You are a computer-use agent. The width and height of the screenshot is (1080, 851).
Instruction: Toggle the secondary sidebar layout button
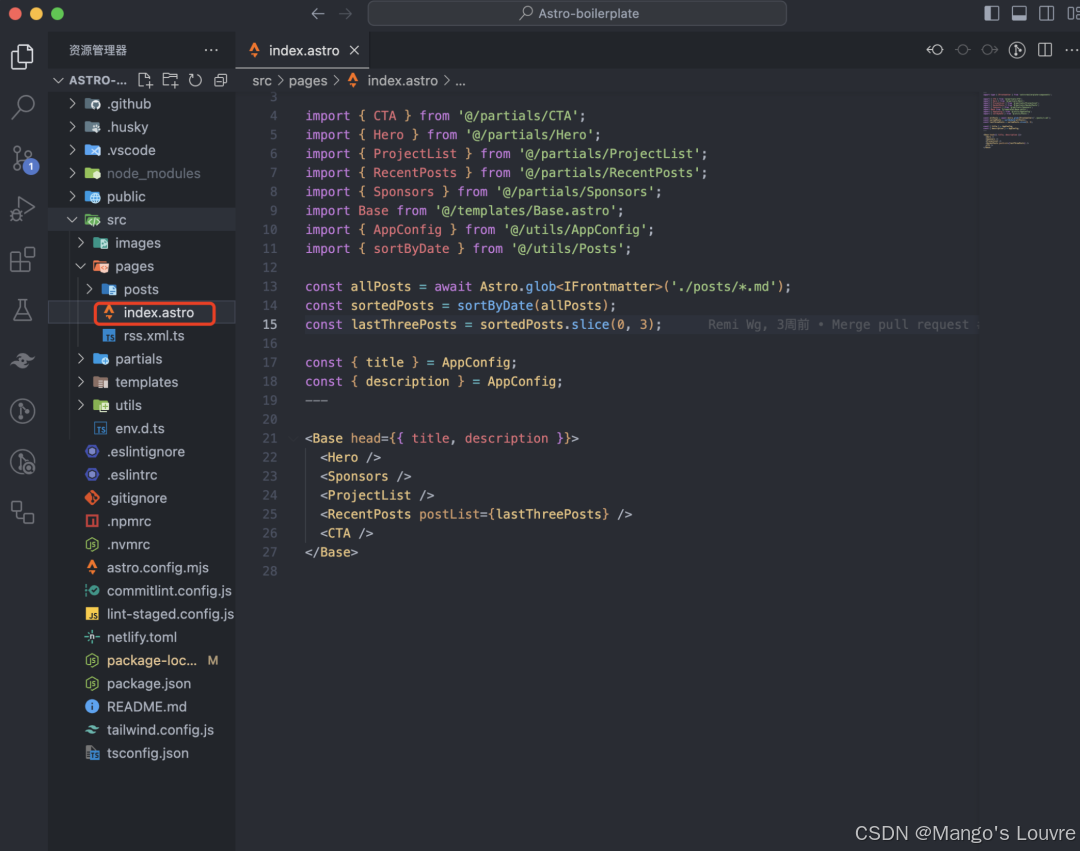tap(1046, 14)
